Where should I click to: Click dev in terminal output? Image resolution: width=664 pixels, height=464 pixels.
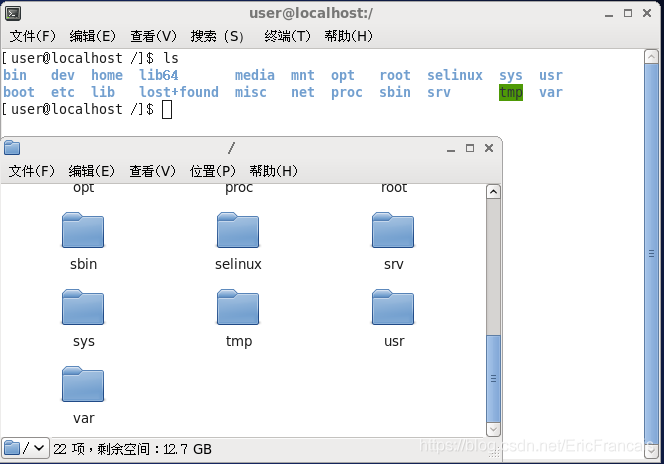[x=63, y=75]
